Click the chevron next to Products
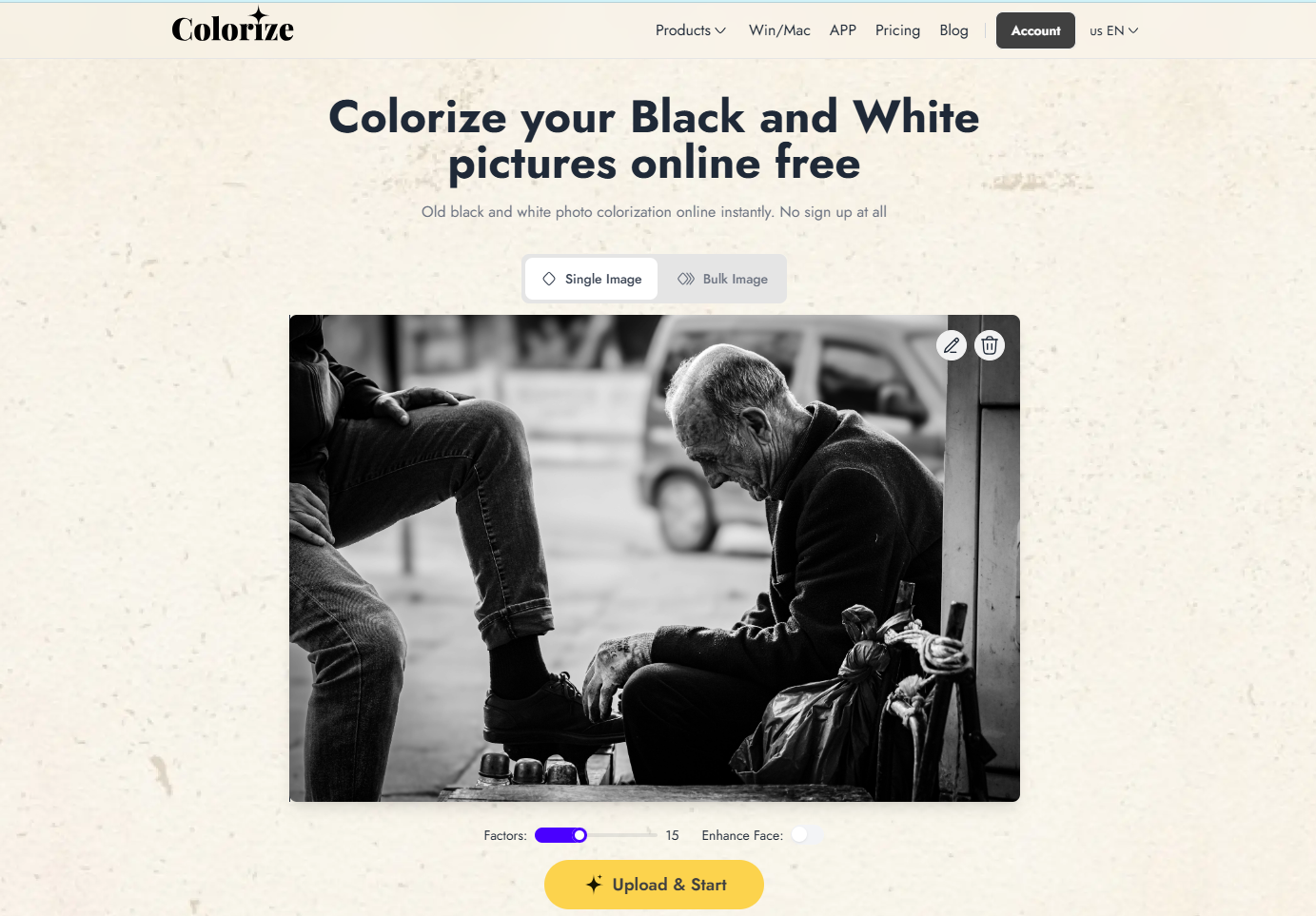This screenshot has height=916, width=1316. click(720, 30)
